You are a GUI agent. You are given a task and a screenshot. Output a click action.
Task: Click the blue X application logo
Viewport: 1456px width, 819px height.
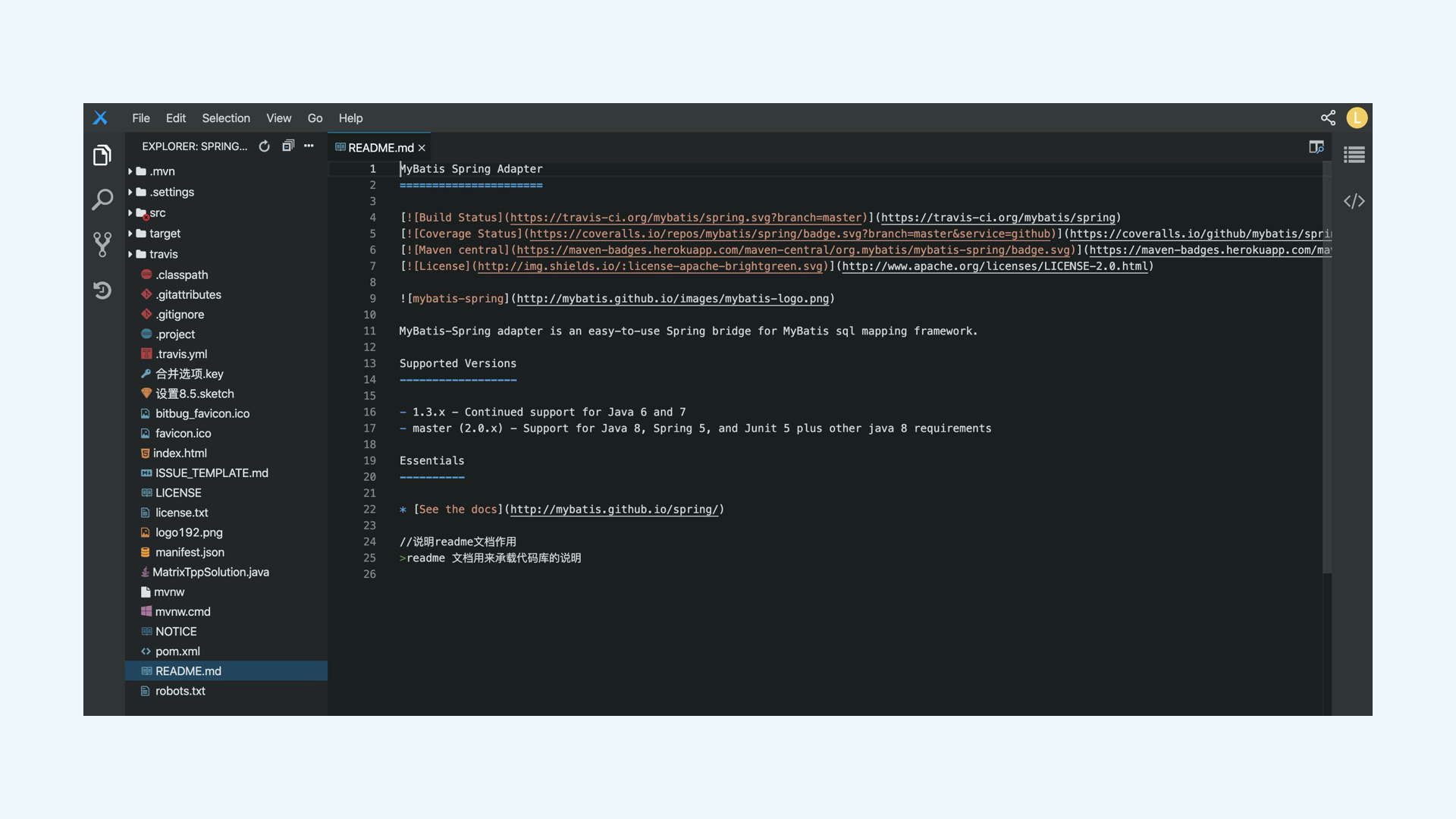(100, 118)
